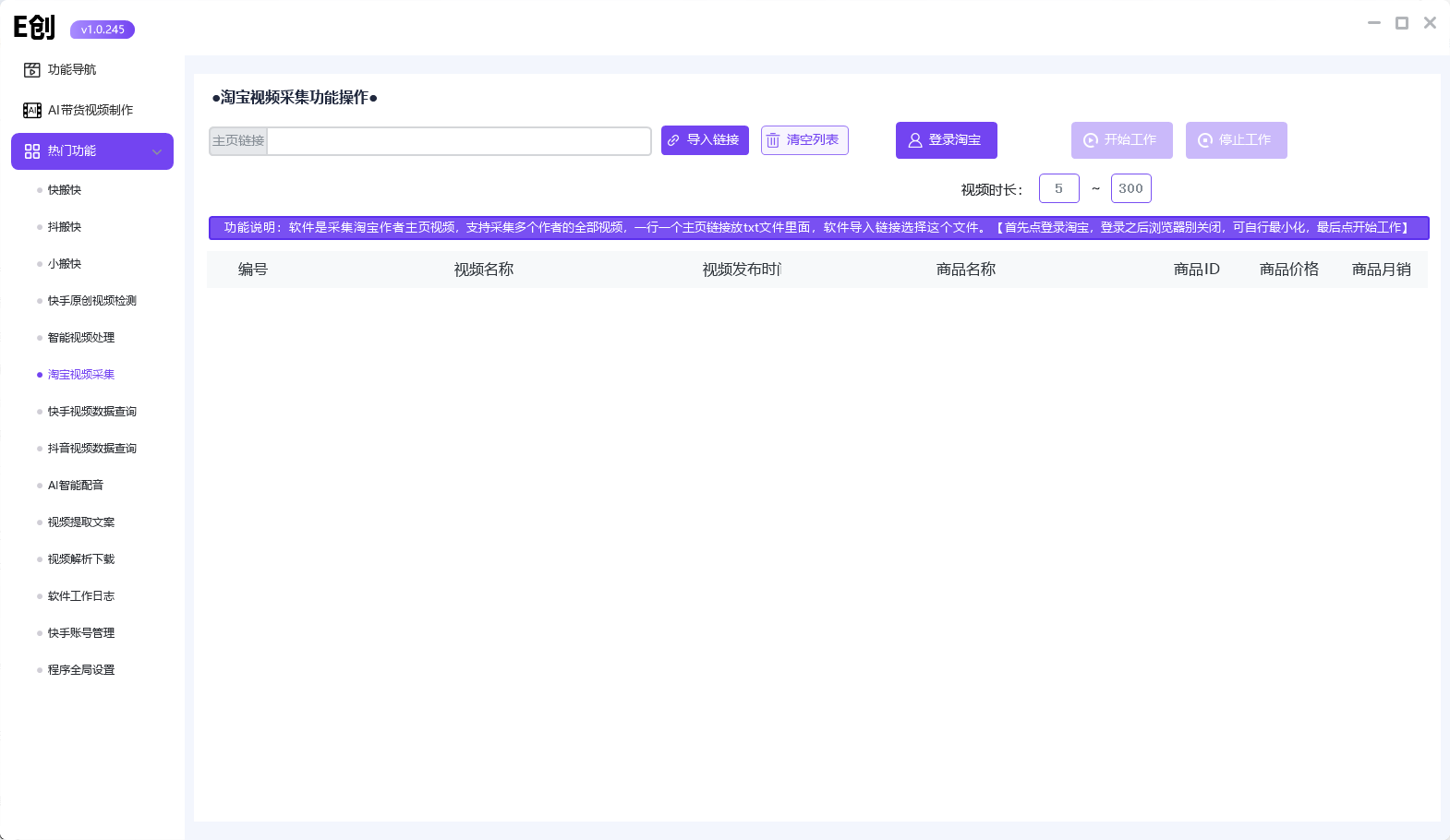Open 功能导航 navigation icon in sidebar
Viewport: 1450px width, 840px height.
click(x=32, y=70)
